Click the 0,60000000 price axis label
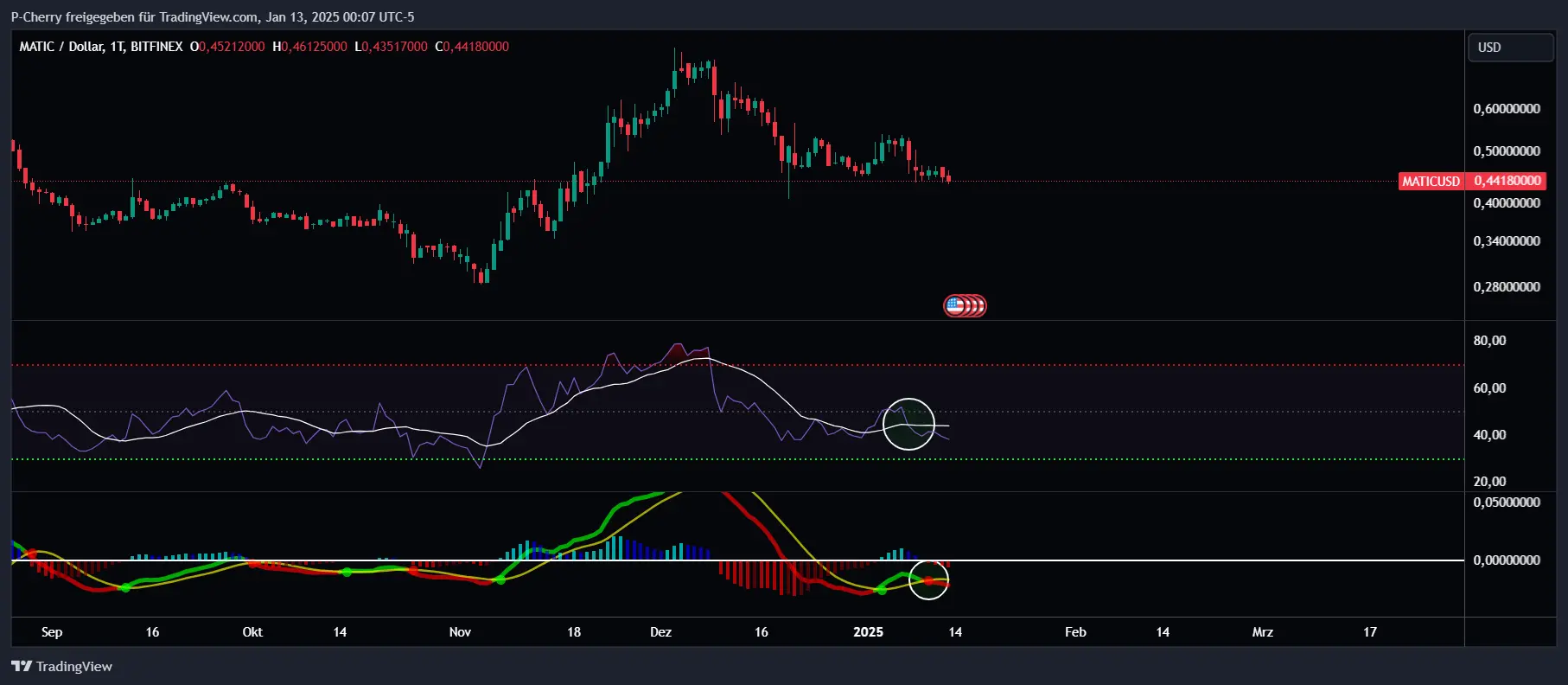The image size is (1568, 685). coord(1507,109)
